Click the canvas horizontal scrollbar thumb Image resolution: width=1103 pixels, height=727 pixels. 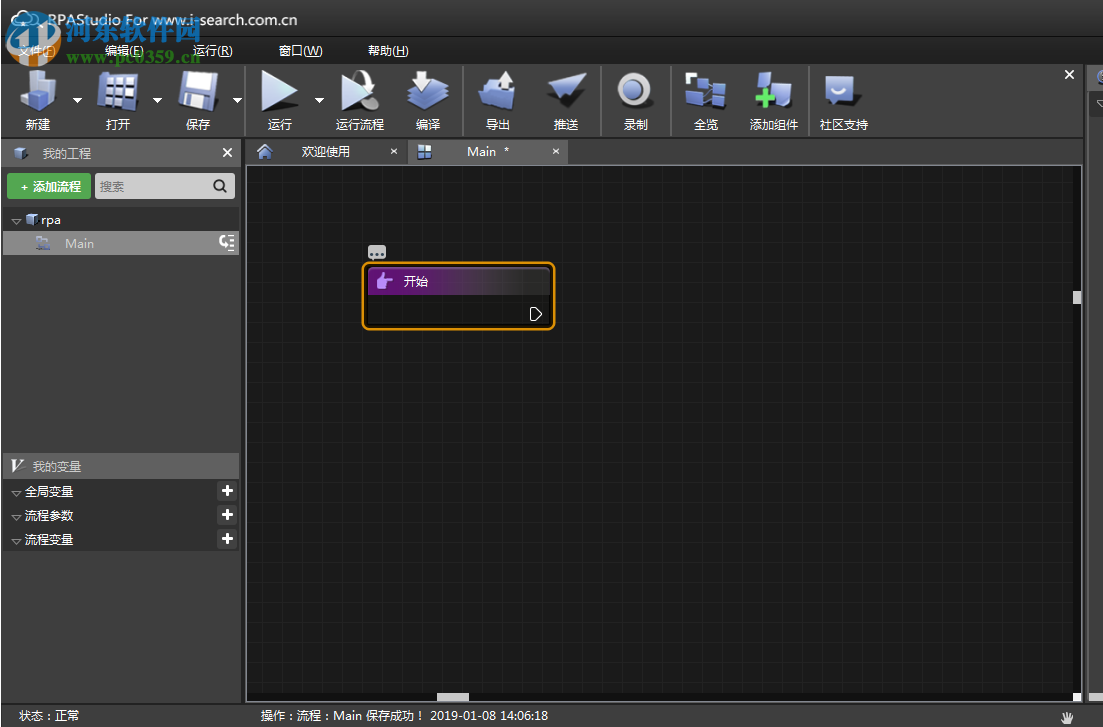pyautogui.click(x=452, y=697)
